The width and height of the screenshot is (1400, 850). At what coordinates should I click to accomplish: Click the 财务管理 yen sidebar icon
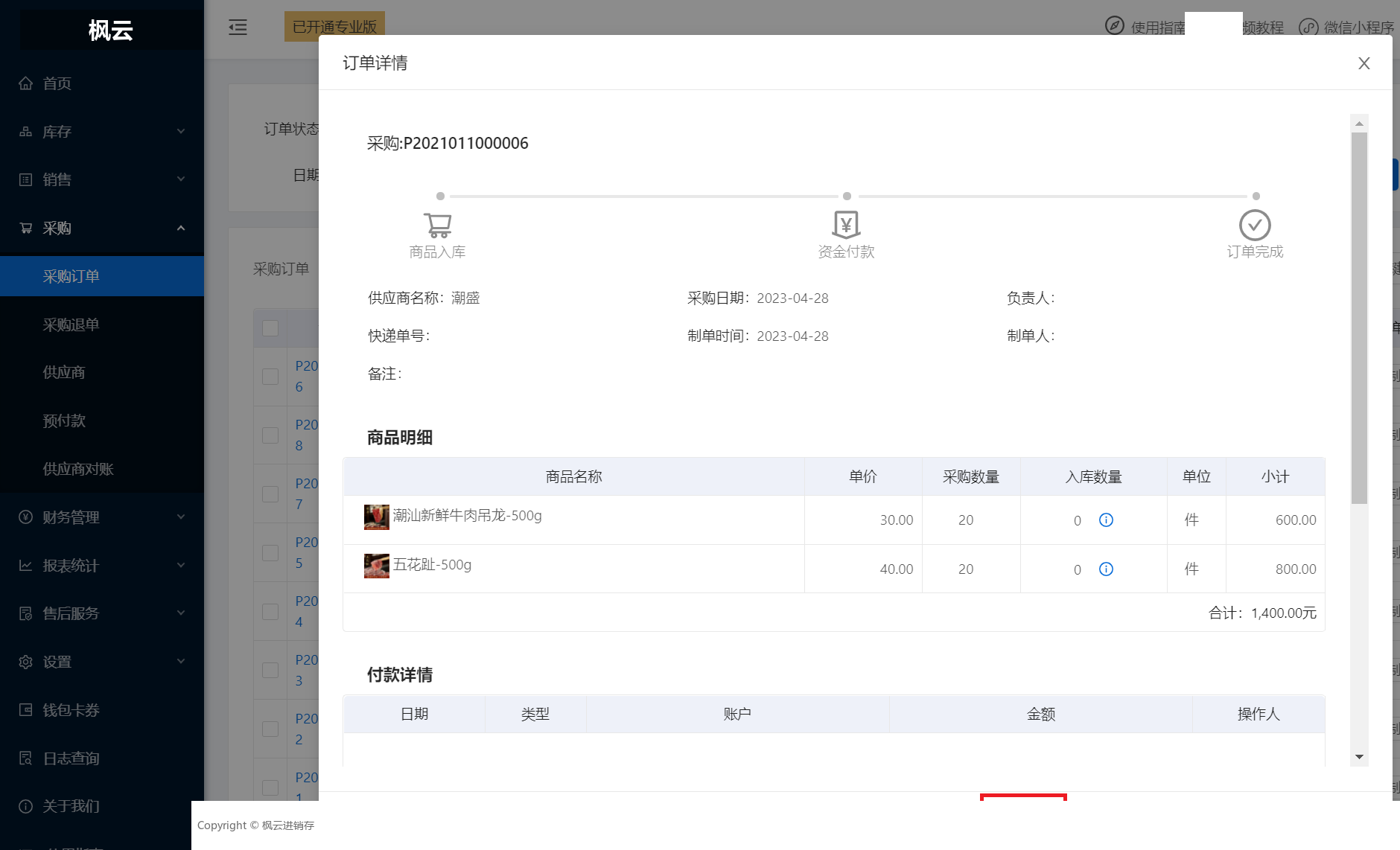(x=25, y=517)
